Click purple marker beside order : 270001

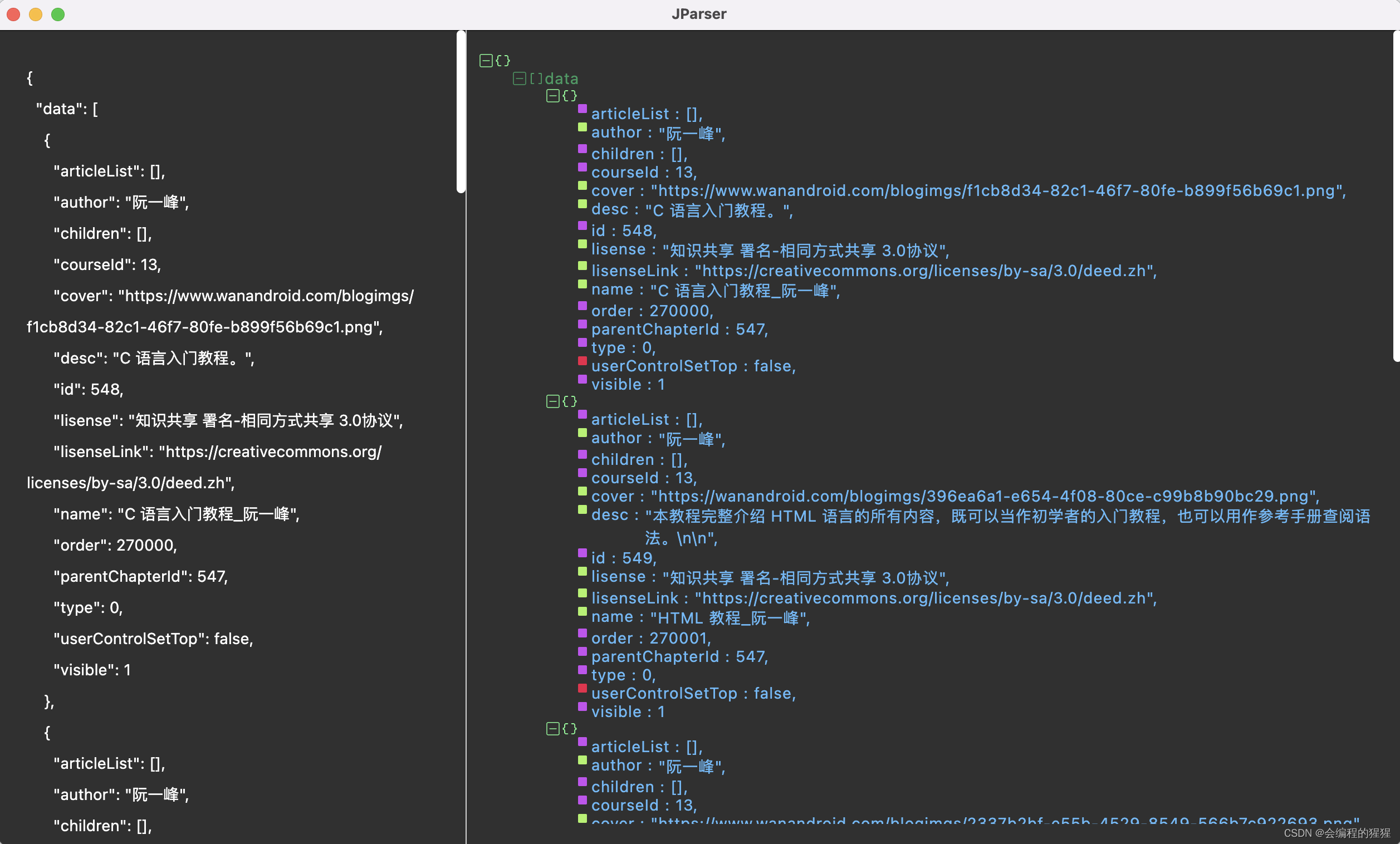582,632
